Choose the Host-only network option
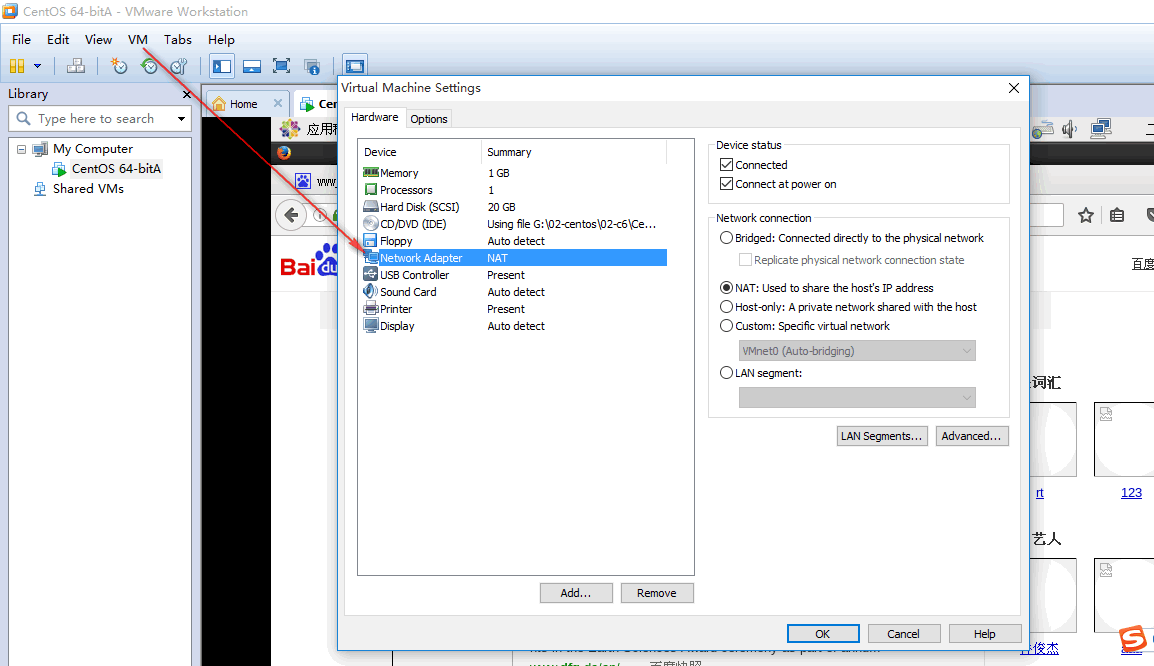The image size is (1154, 666). [x=726, y=307]
